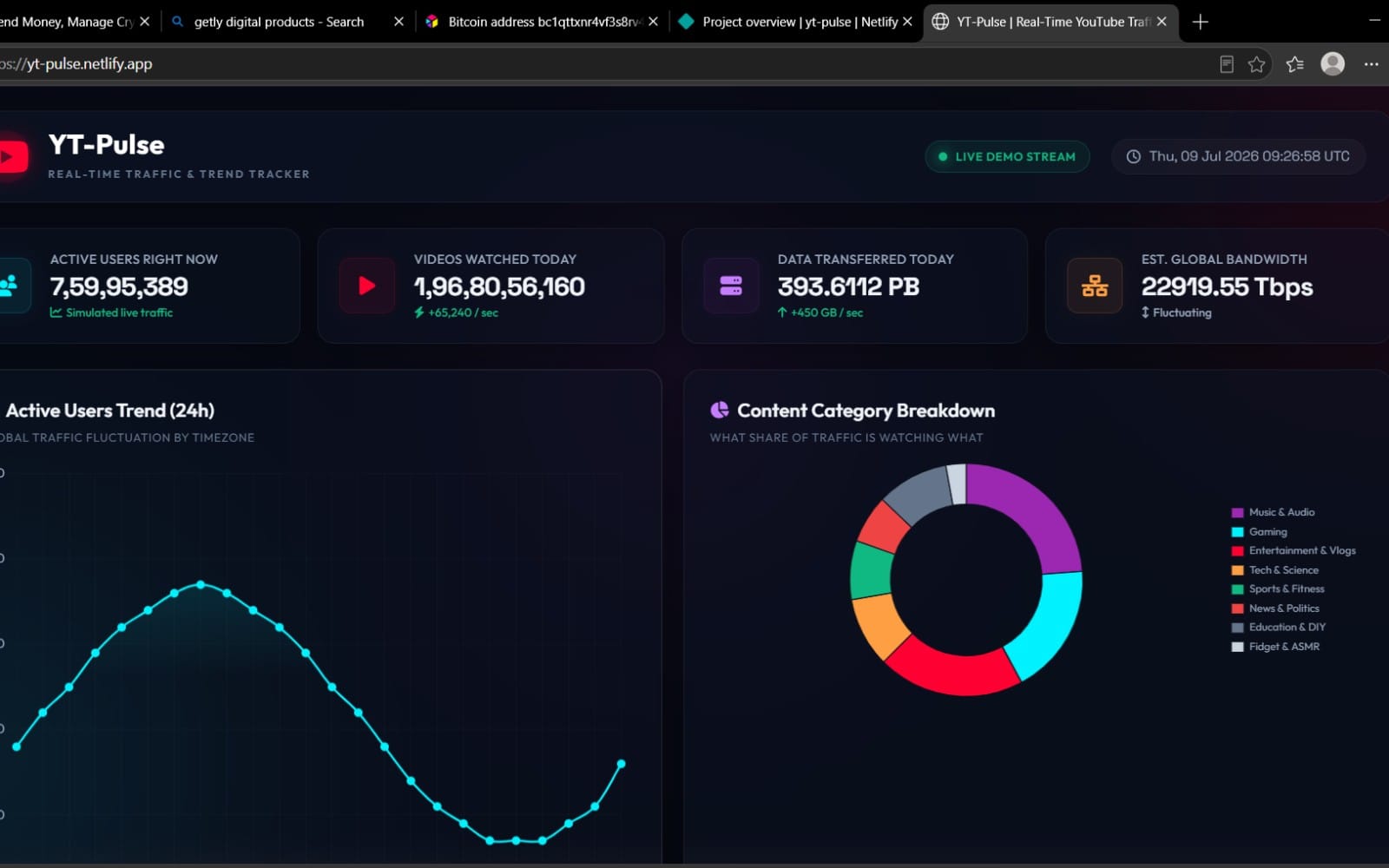Click the up arrow icon beside +450 GB / sec
Image resolution: width=1389 pixels, height=868 pixels.
click(782, 312)
